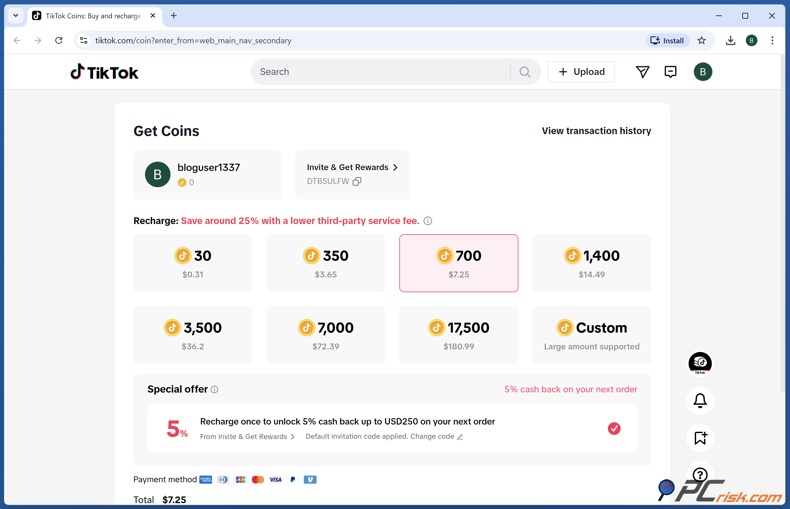Screen dimensions: 790x509
Task: Expand Invite & Get Rewards chevron
Action: pyautogui.click(x=395, y=168)
